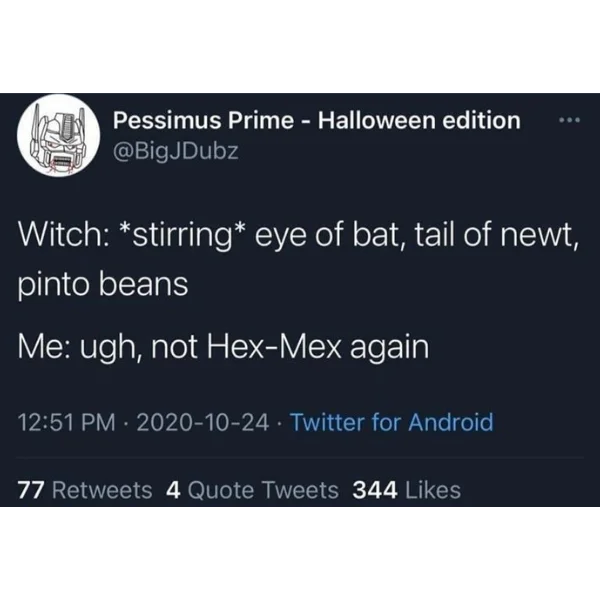The width and height of the screenshot is (600, 600).
Task: Click the 344 like count number
Action: (376, 490)
